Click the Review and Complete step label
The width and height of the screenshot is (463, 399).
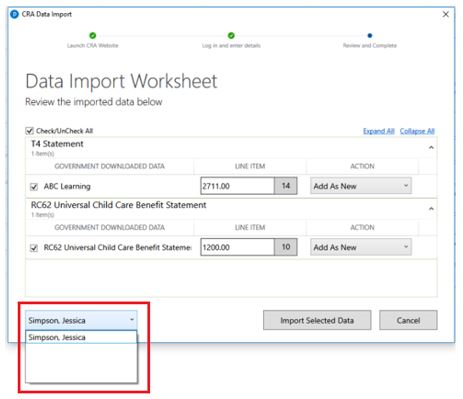pyautogui.click(x=370, y=45)
